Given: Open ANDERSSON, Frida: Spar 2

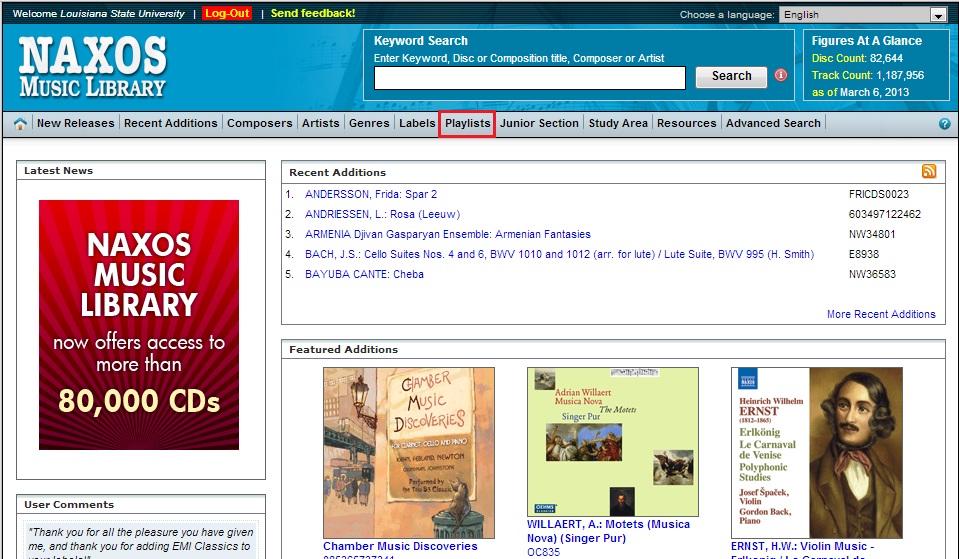Looking at the screenshot, I should click(x=371, y=194).
